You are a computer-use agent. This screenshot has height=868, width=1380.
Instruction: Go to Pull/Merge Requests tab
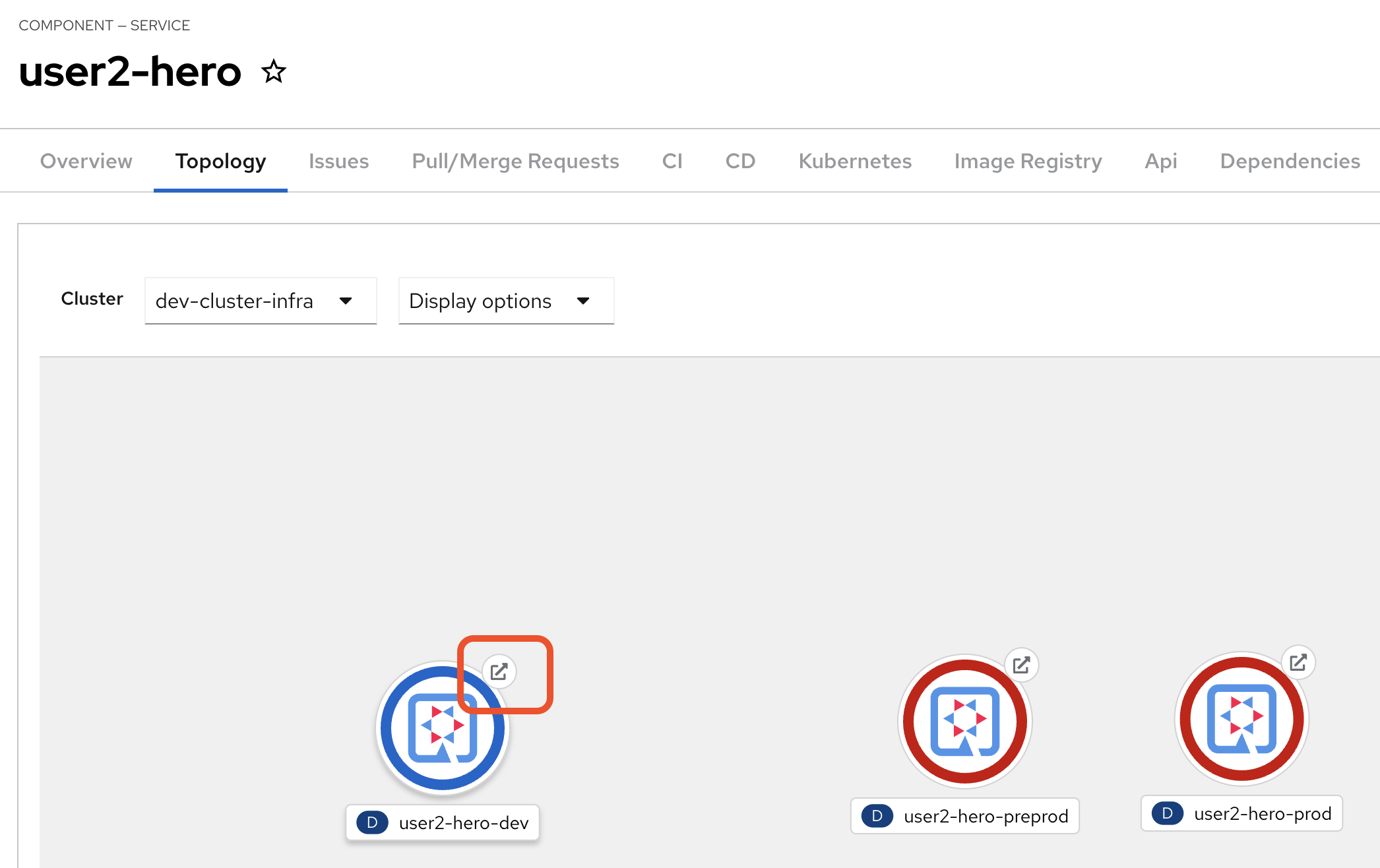(x=515, y=161)
